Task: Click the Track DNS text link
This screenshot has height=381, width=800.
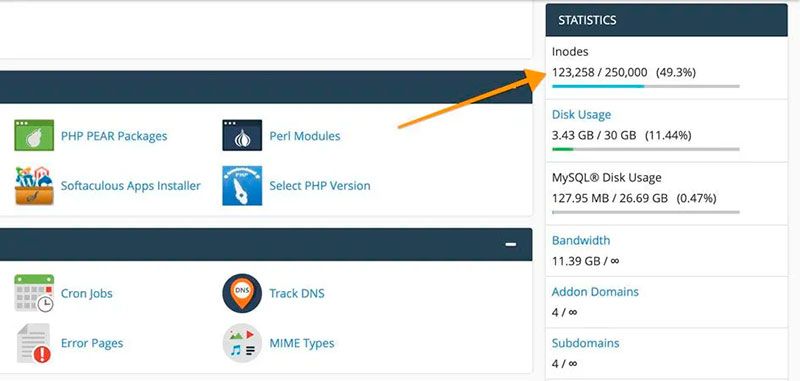Action: 296,293
